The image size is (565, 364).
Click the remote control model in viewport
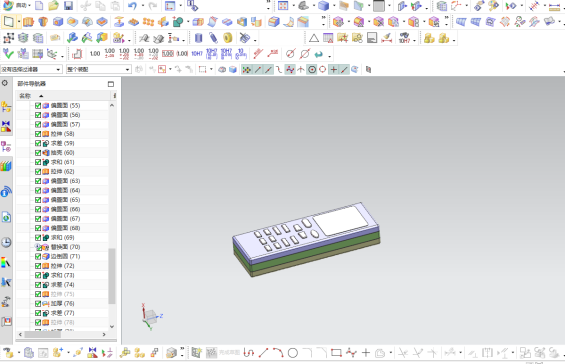tap(306, 240)
